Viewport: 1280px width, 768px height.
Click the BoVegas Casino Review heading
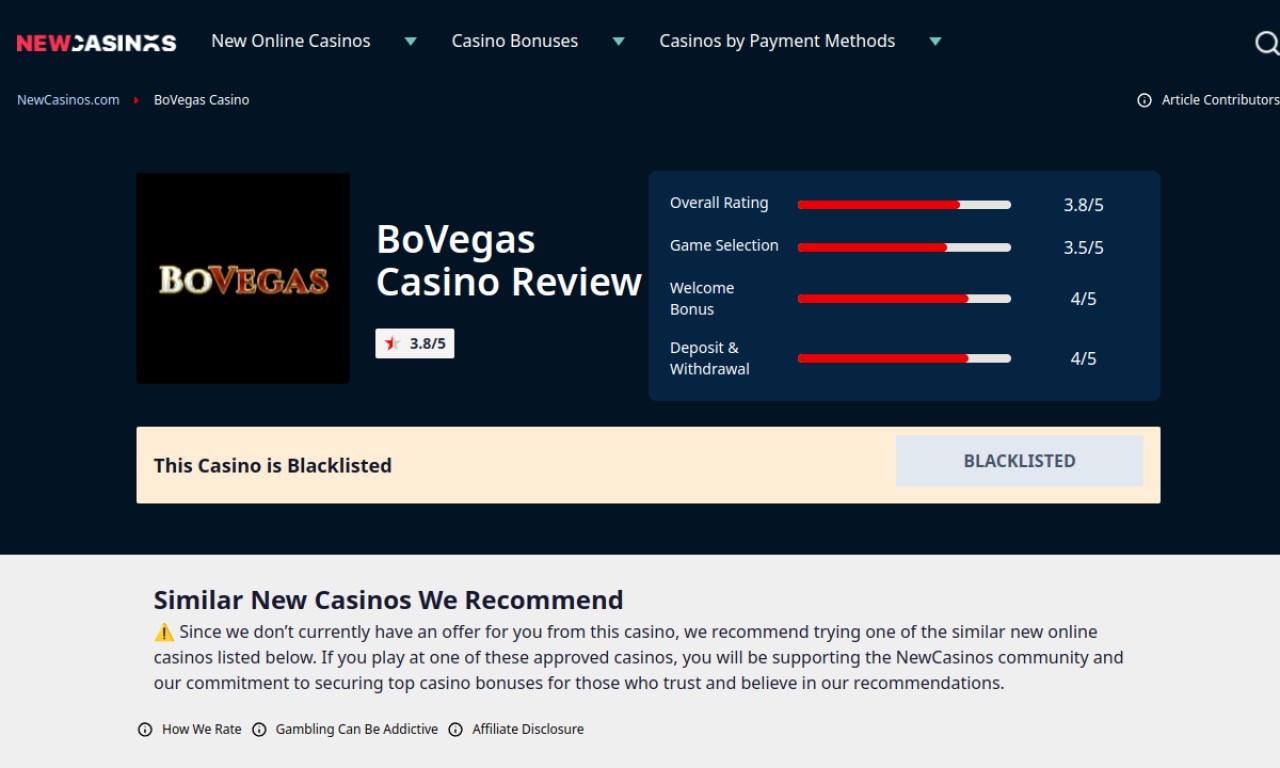pyautogui.click(x=508, y=261)
